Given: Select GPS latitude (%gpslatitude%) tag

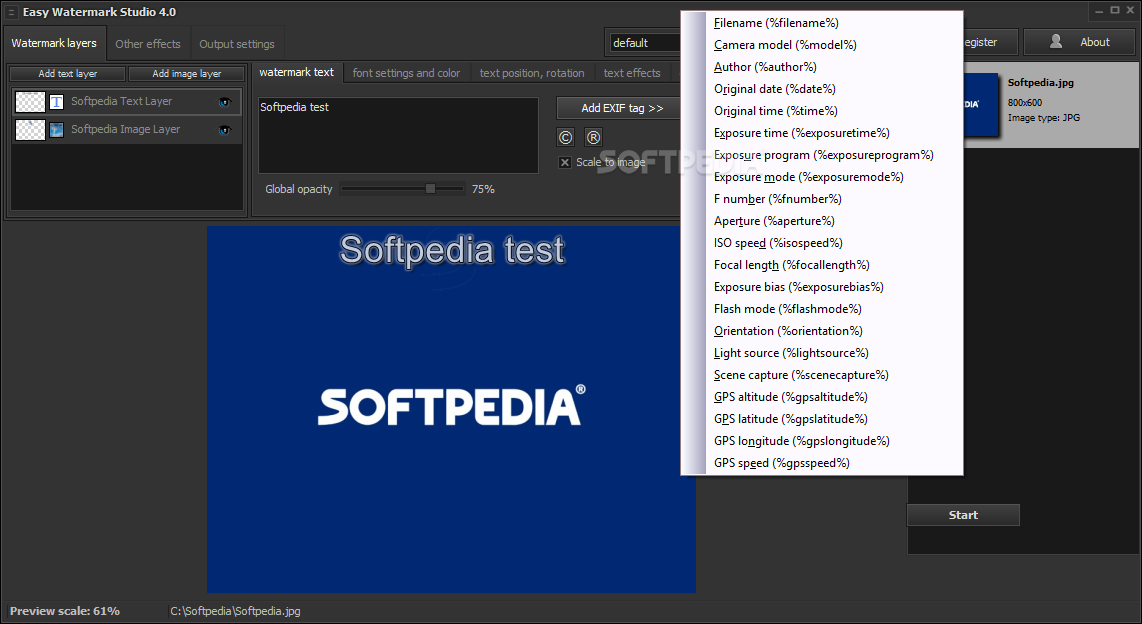Looking at the screenshot, I should (822, 419).
